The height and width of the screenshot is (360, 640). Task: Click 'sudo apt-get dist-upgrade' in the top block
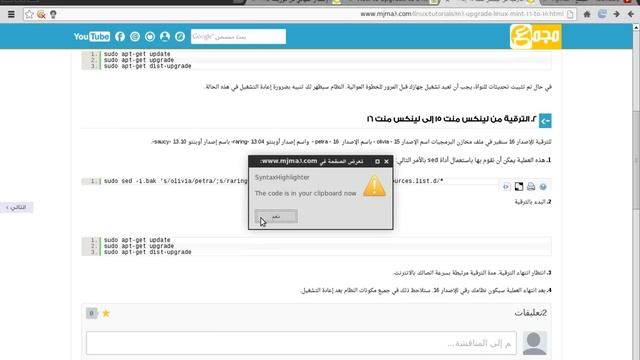pyautogui.click(x=147, y=66)
